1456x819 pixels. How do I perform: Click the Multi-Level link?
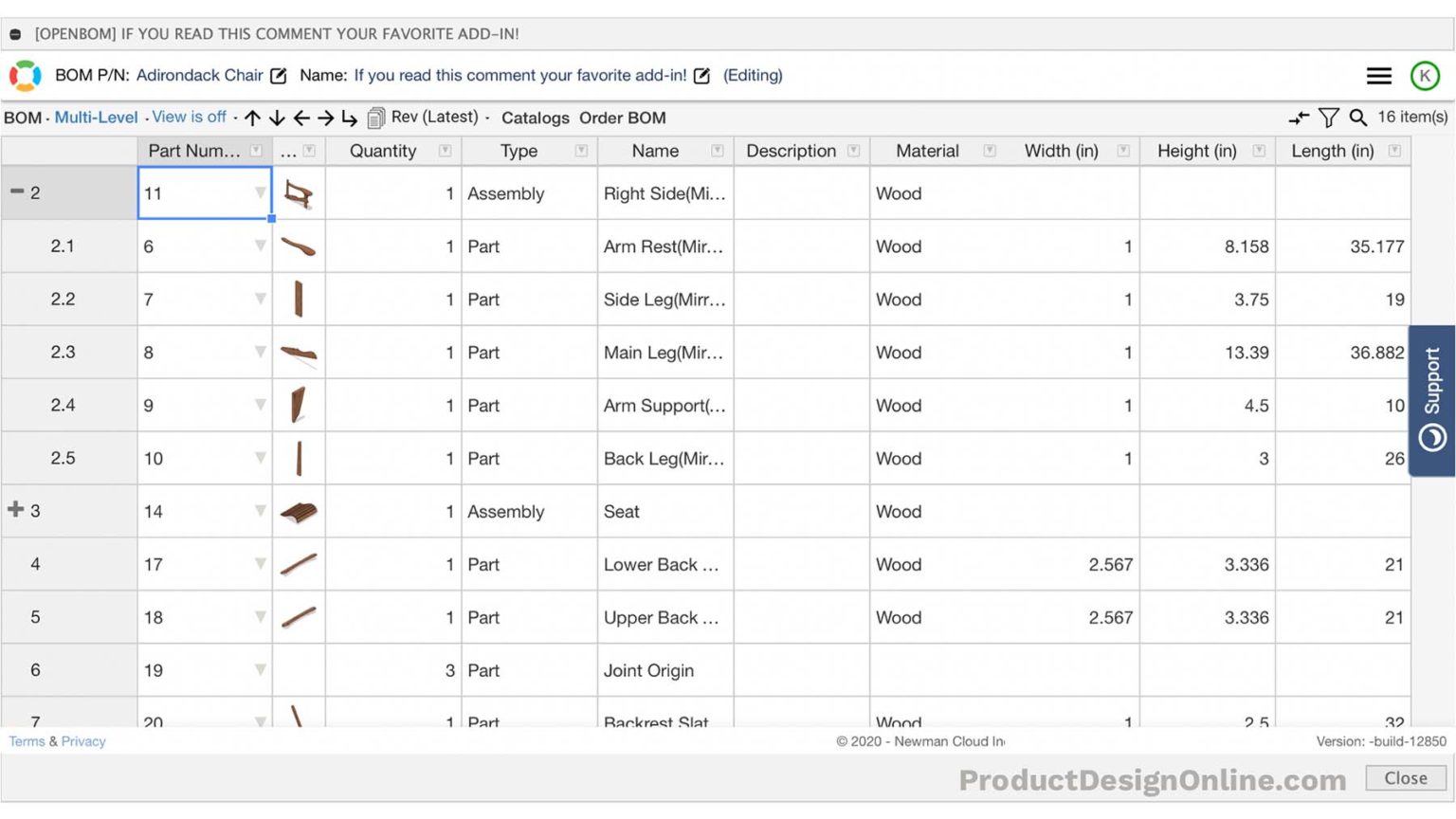pos(96,117)
